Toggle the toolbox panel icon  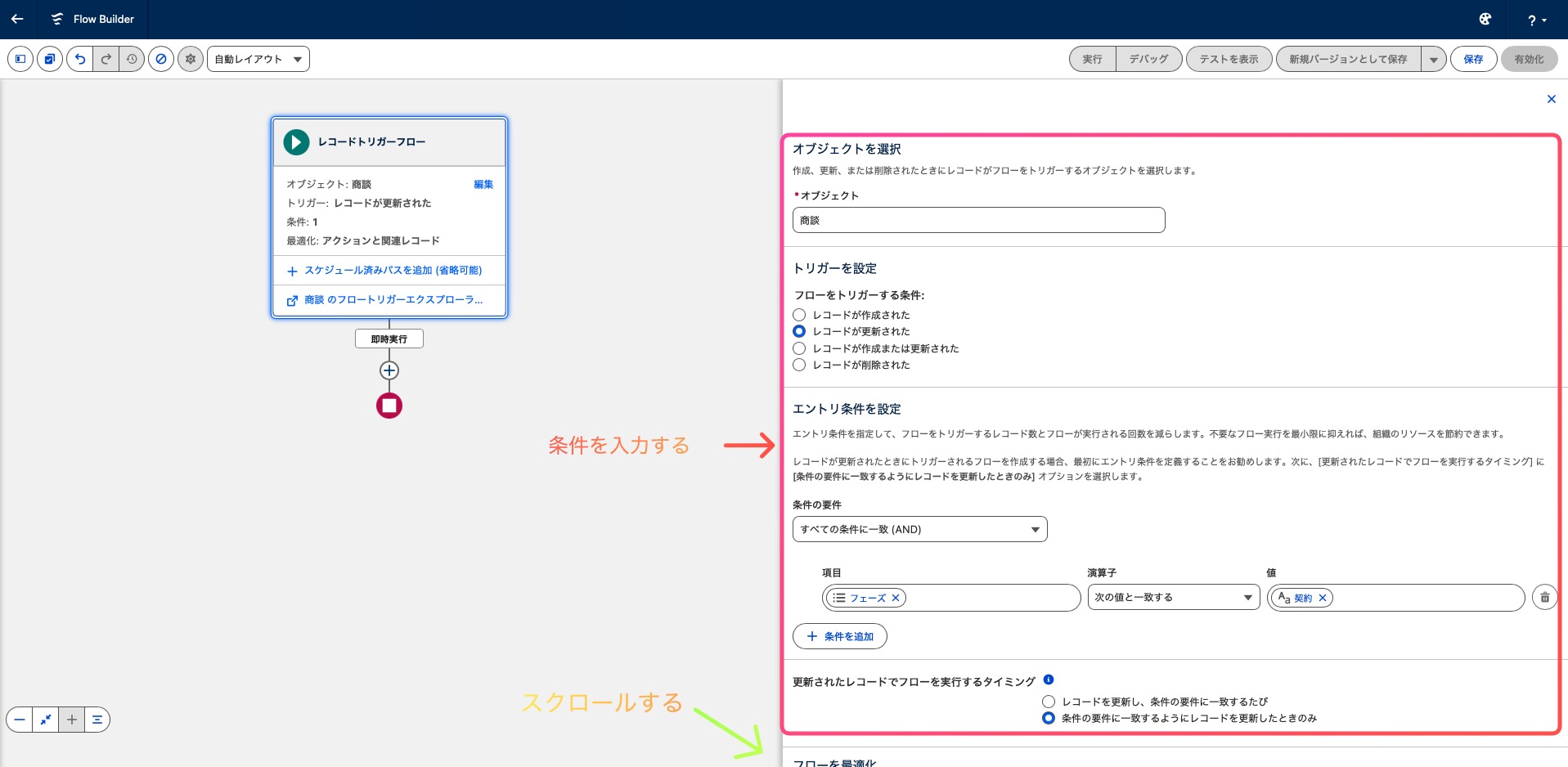tap(20, 59)
